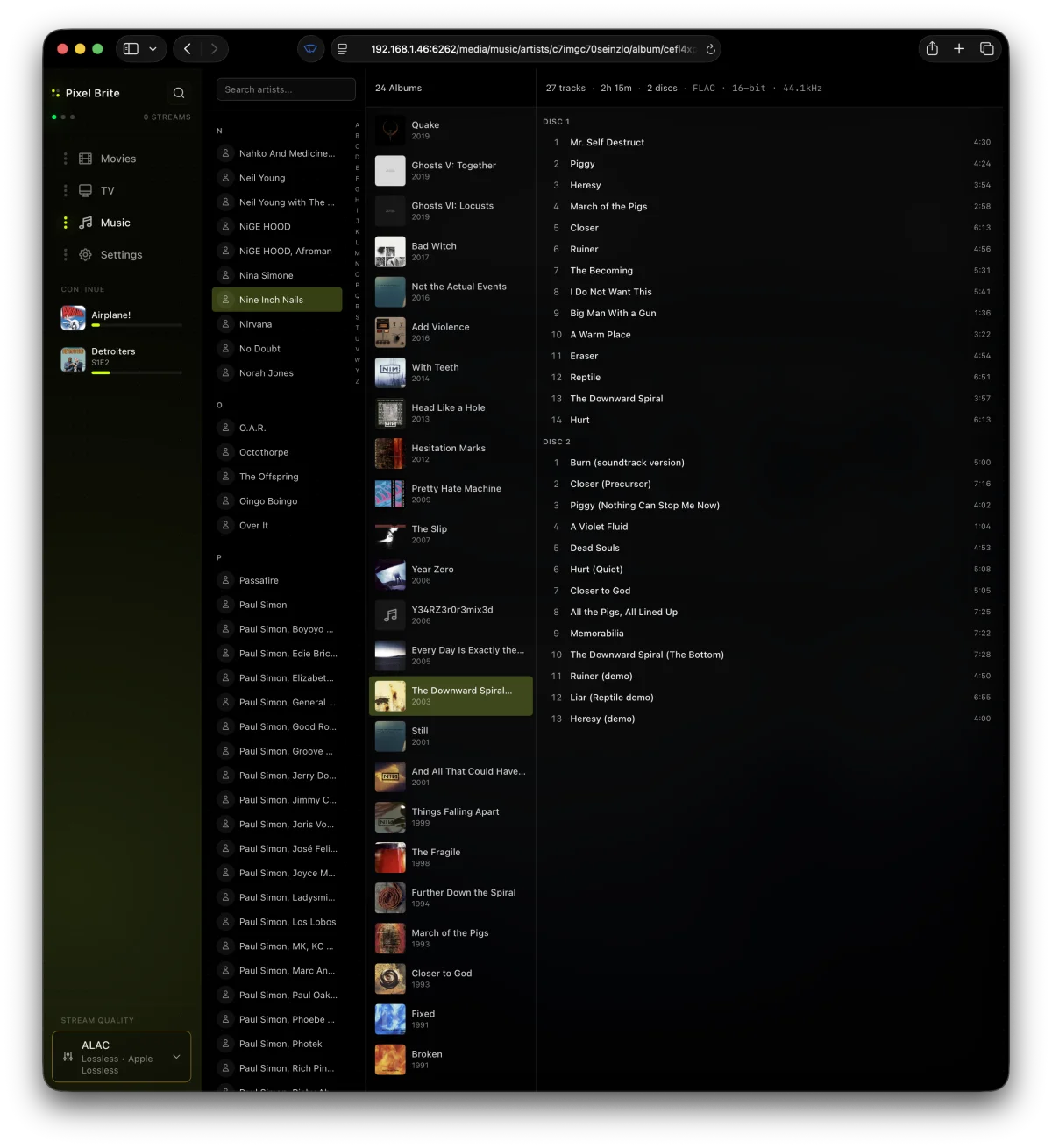Play track Burn (soundtrack version)
This screenshot has width=1052, height=1148.
point(770,463)
